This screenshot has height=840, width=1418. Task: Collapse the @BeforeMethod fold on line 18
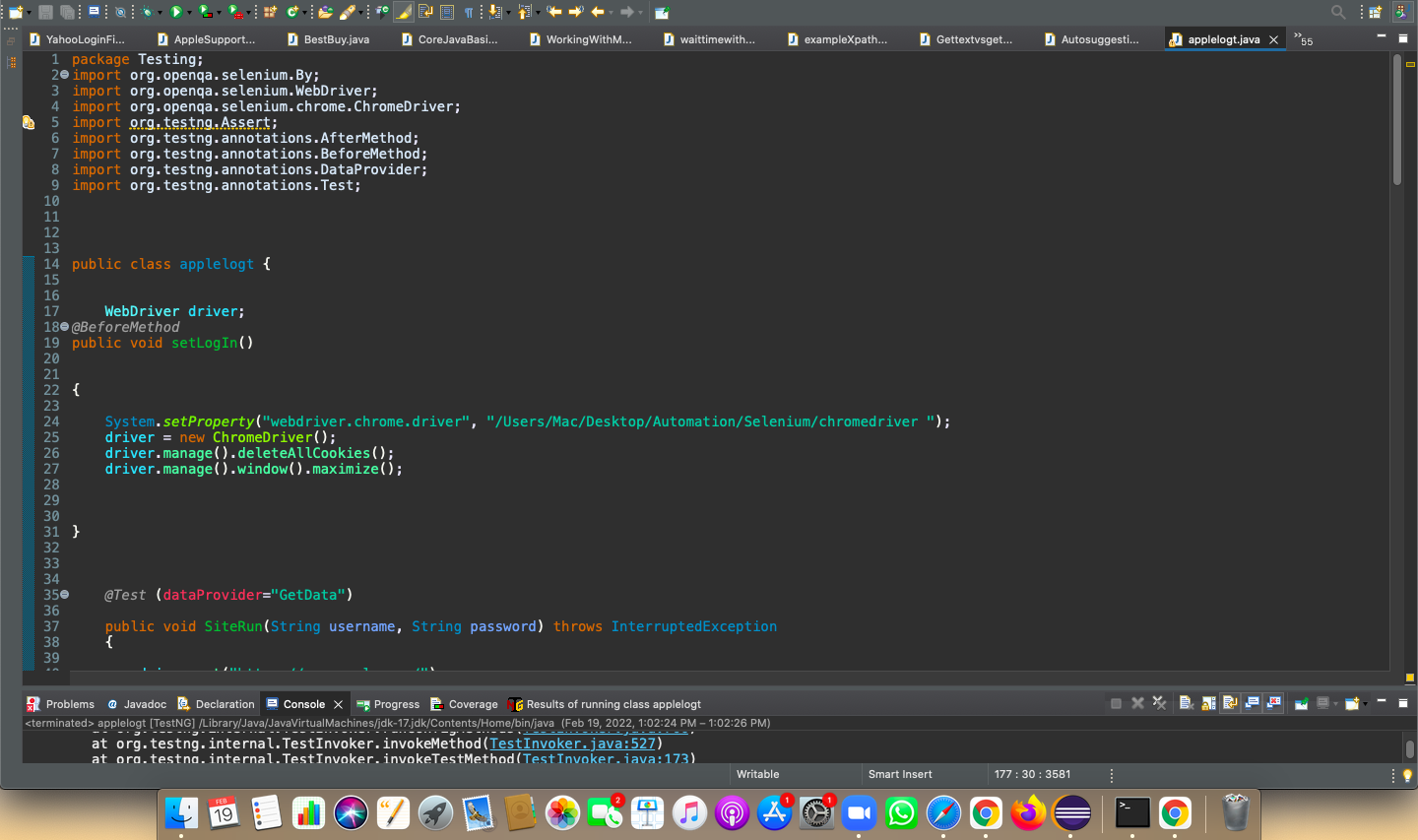point(65,327)
